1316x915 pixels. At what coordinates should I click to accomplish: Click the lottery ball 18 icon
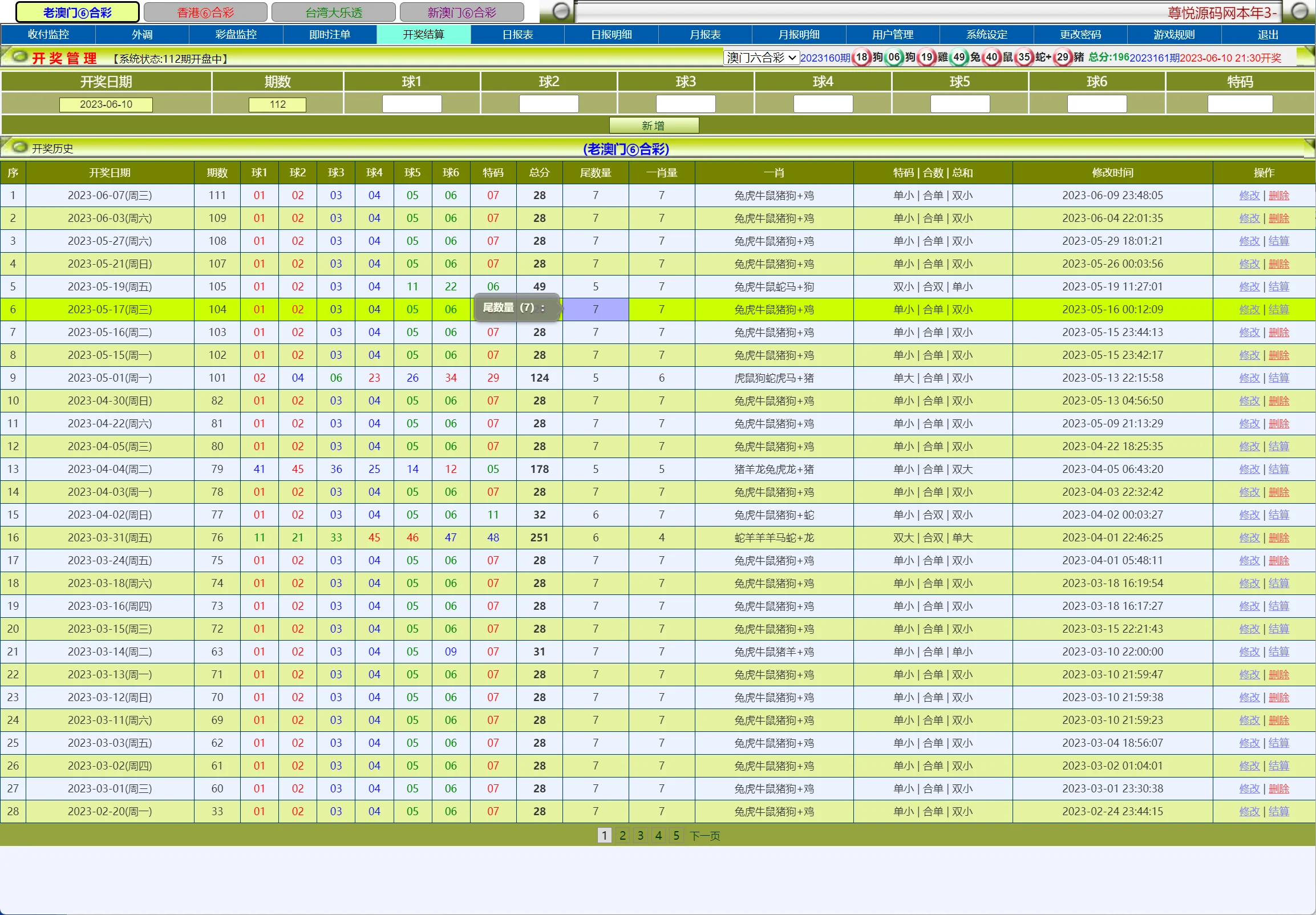[x=861, y=58]
